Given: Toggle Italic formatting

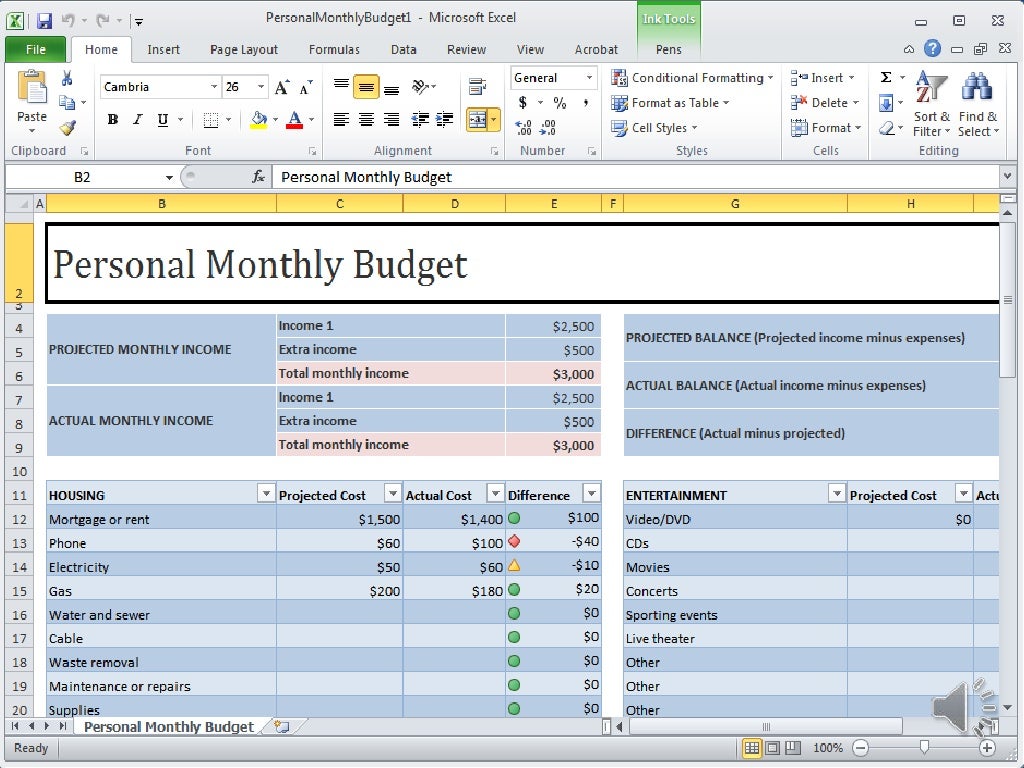Looking at the screenshot, I should (137, 120).
